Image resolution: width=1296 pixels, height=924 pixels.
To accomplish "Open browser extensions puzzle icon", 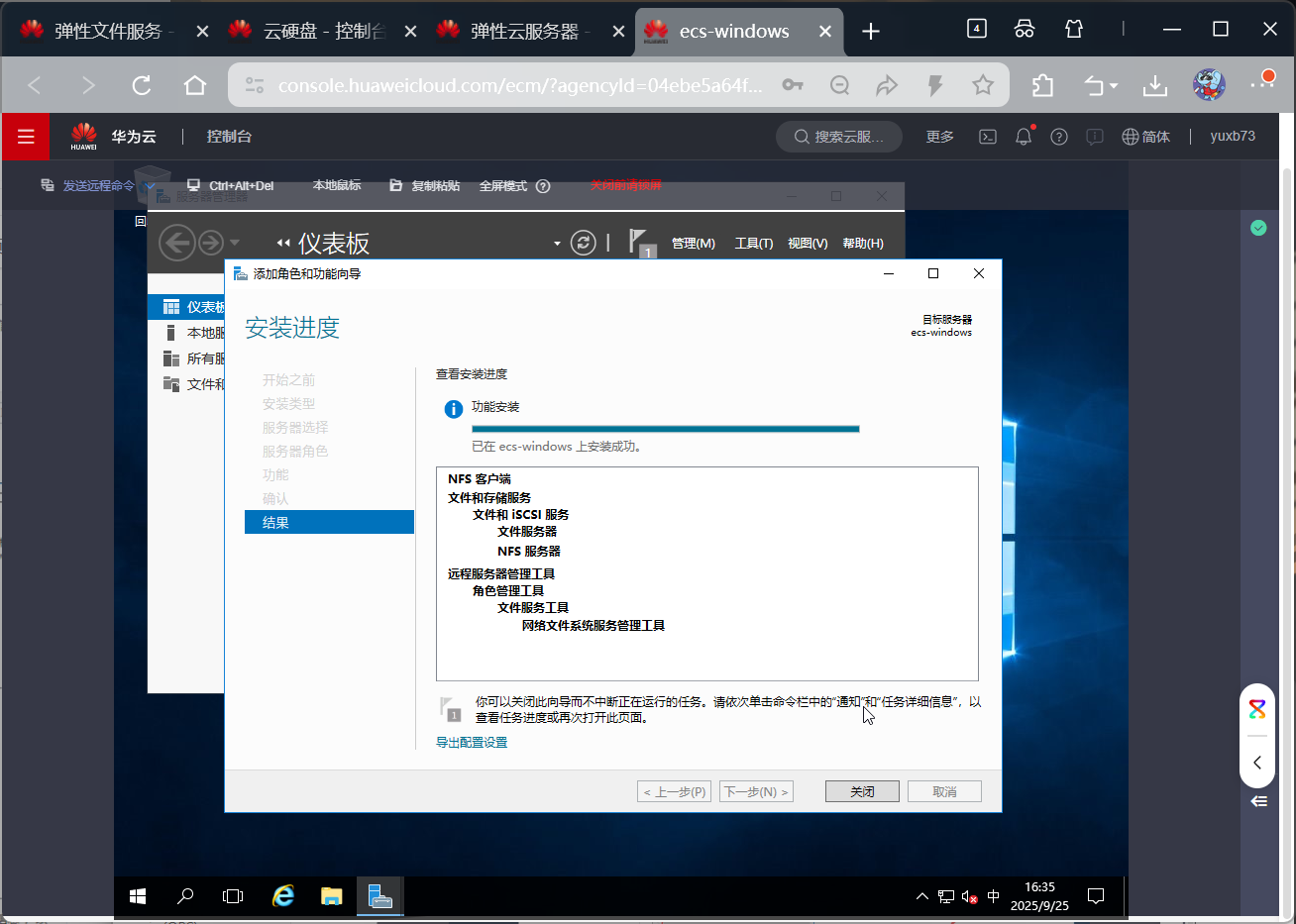I will (1042, 85).
